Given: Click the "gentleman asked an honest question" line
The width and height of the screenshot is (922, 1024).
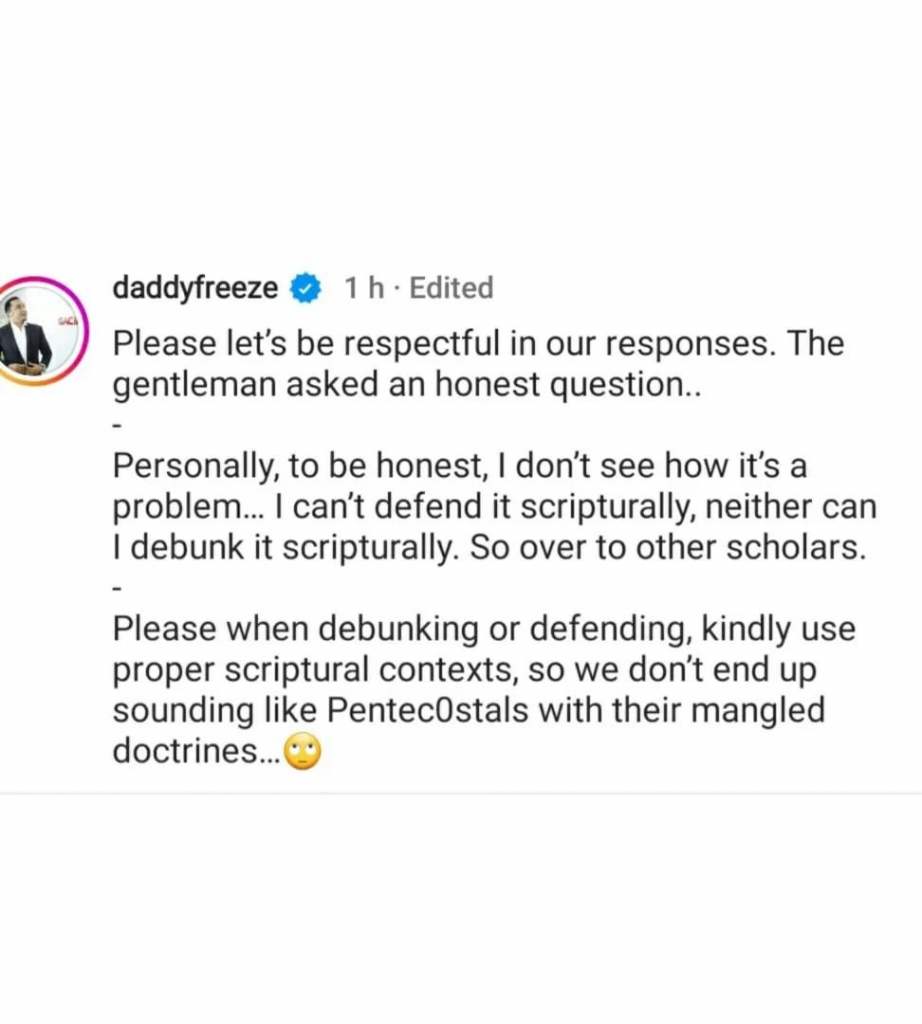Looking at the screenshot, I should tap(407, 386).
